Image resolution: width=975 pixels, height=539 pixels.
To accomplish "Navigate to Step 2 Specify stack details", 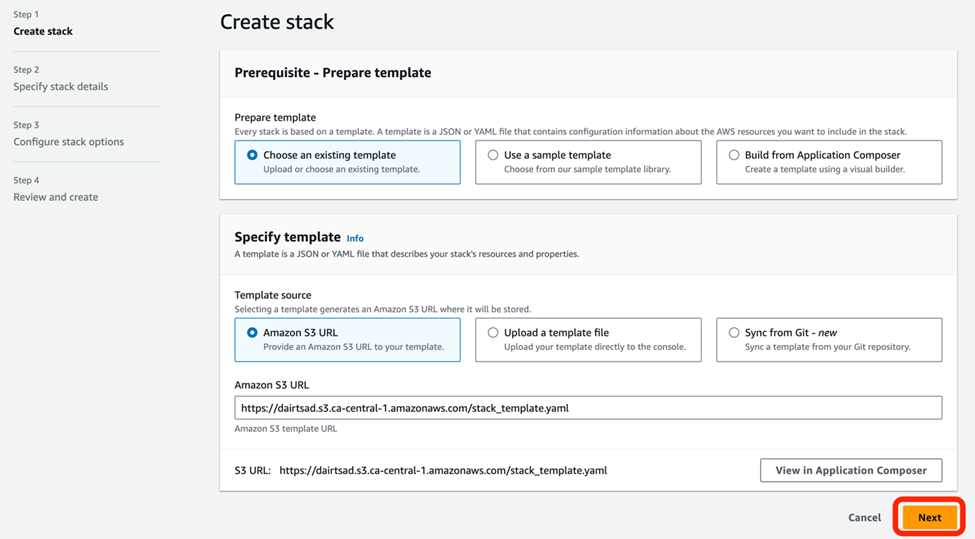I will 61,87.
